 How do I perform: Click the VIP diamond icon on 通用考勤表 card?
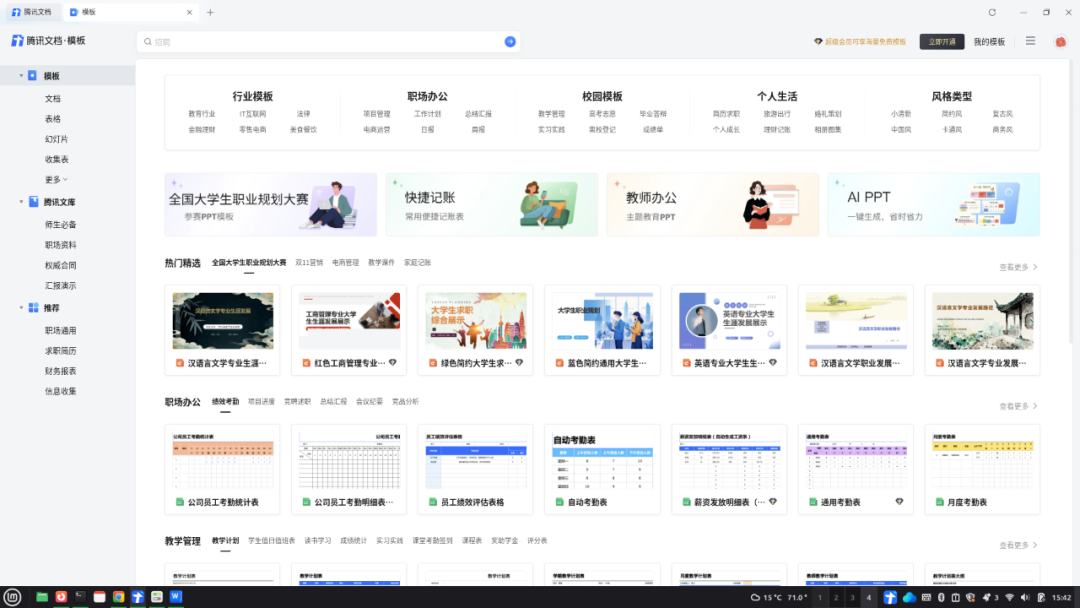(x=899, y=501)
